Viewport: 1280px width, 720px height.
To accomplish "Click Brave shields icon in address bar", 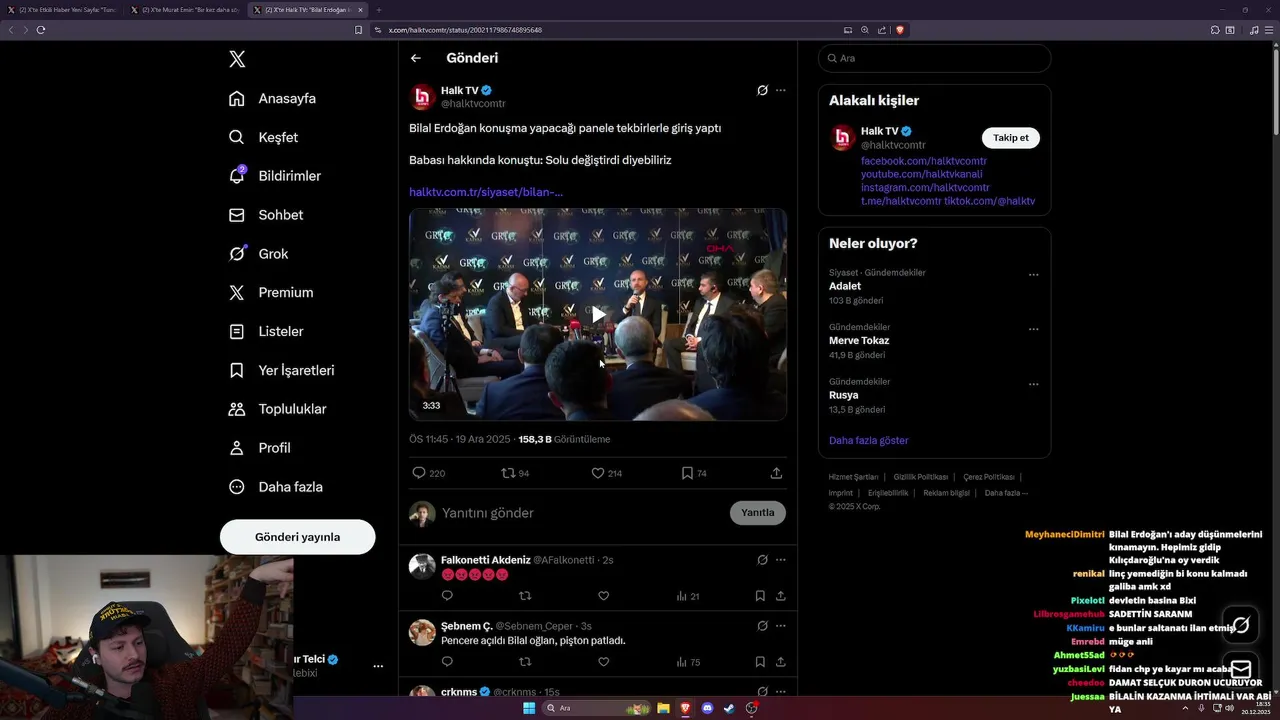I will pos(900,30).
